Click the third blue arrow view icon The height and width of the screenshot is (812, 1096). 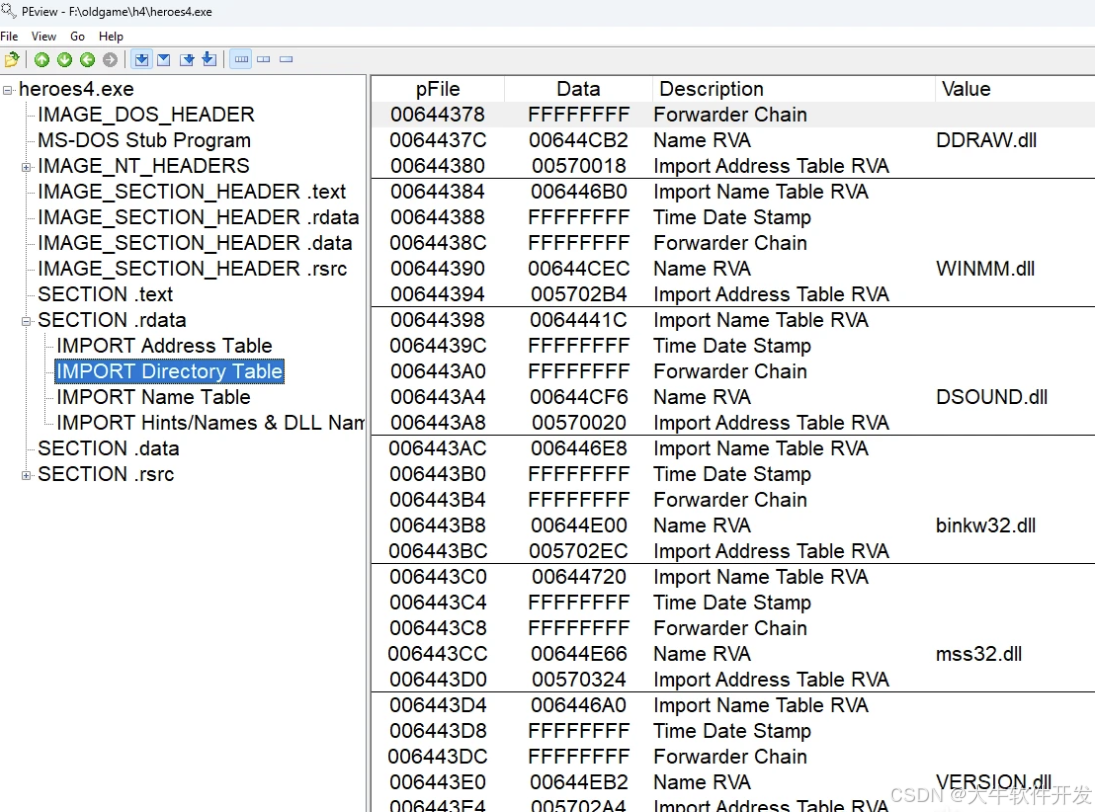click(187, 59)
